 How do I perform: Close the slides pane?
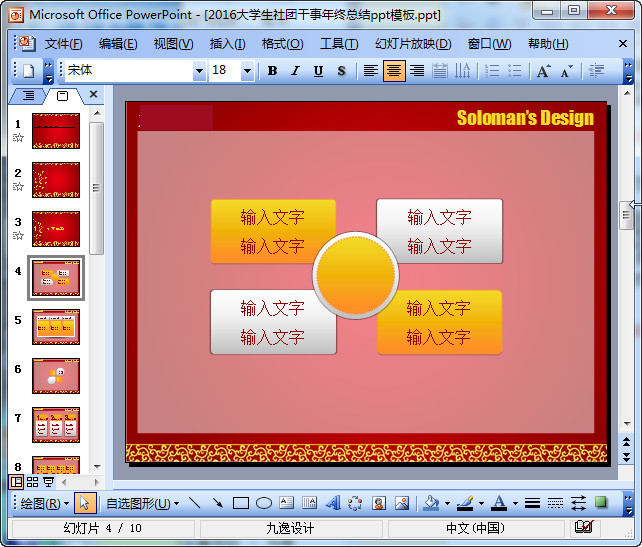[x=93, y=95]
